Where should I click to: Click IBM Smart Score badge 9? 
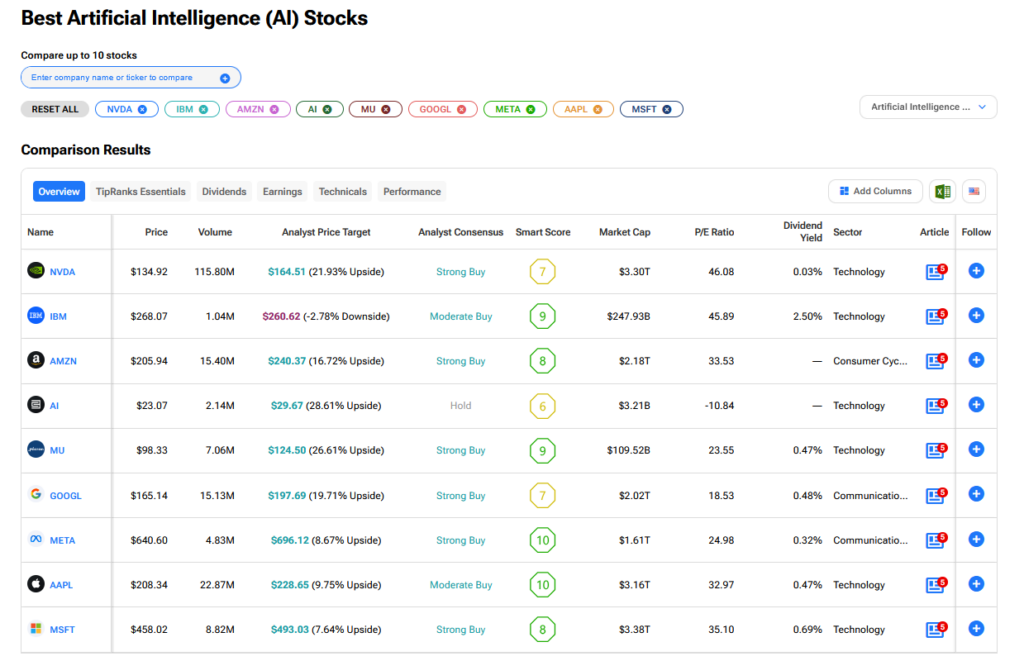[x=542, y=316]
